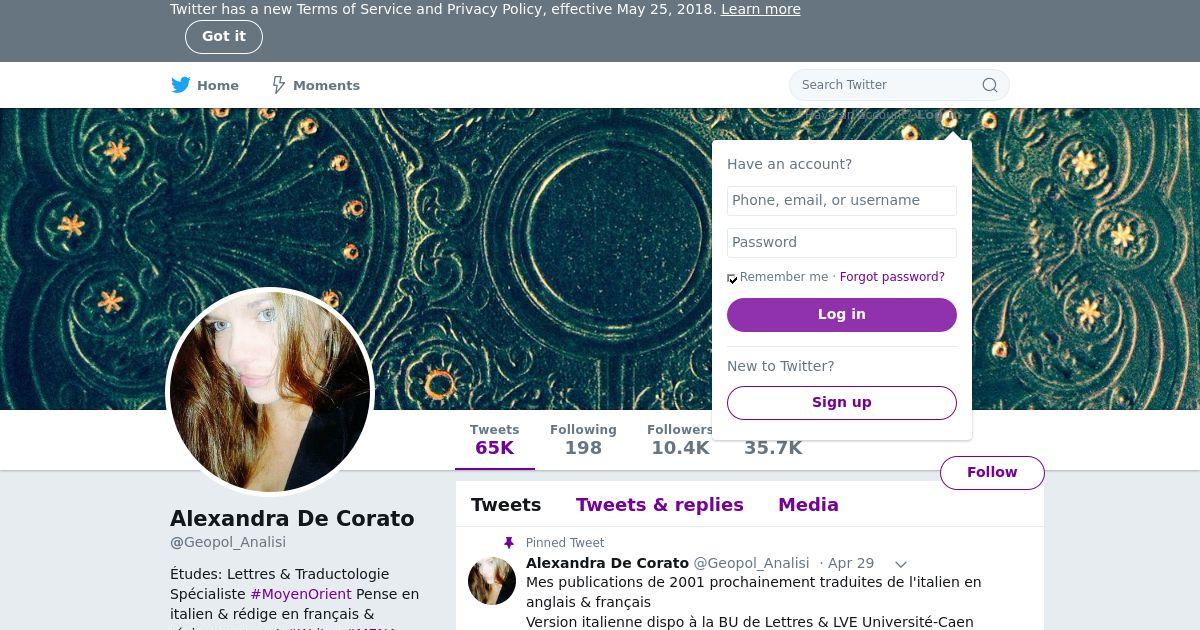This screenshot has height=630, width=1200.
Task: Open the #MoyenOrient hashtag link
Action: (301, 594)
